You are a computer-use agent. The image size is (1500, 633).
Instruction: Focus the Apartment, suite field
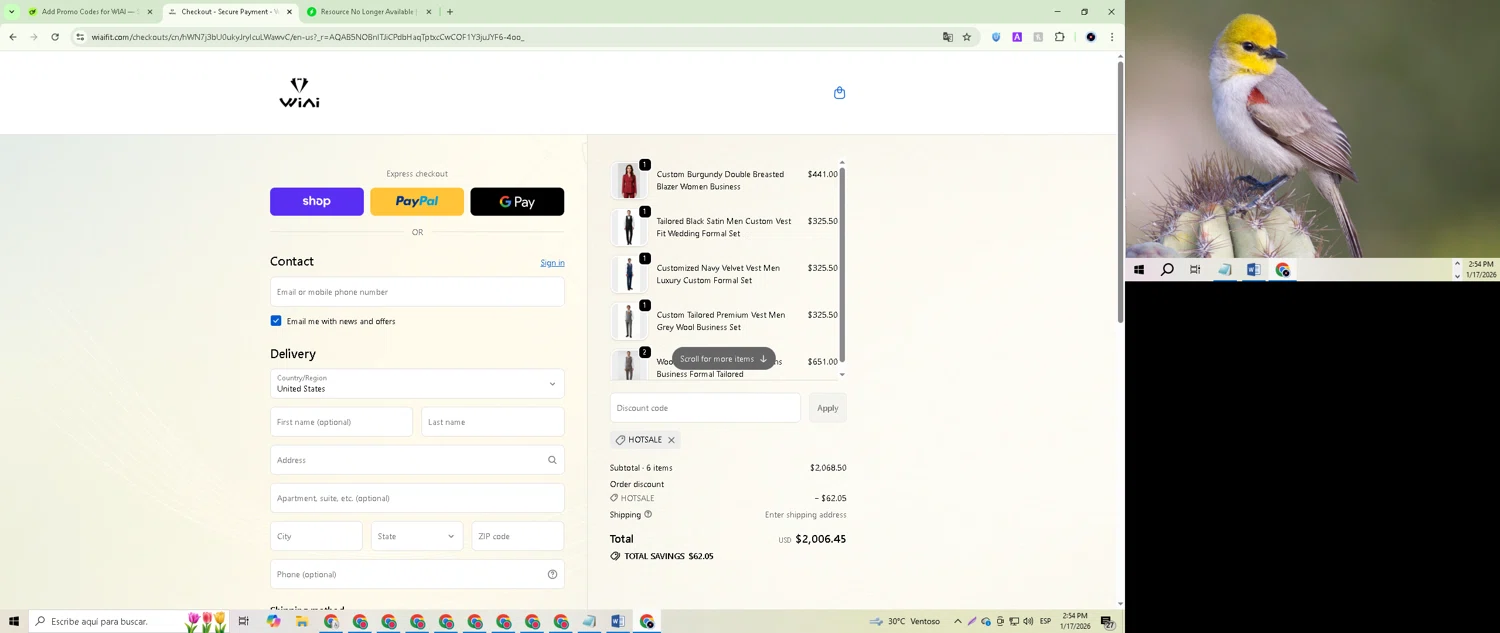(x=417, y=498)
